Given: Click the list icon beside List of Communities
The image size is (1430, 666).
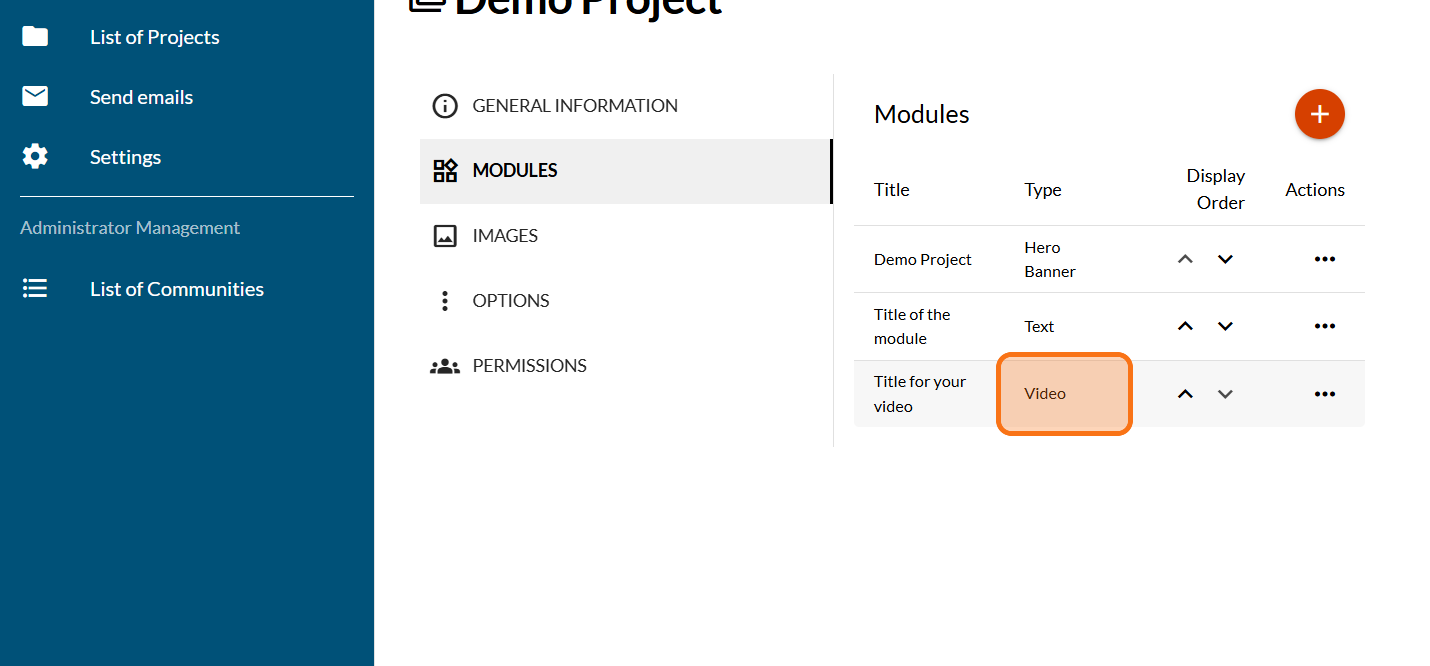Looking at the screenshot, I should [35, 289].
